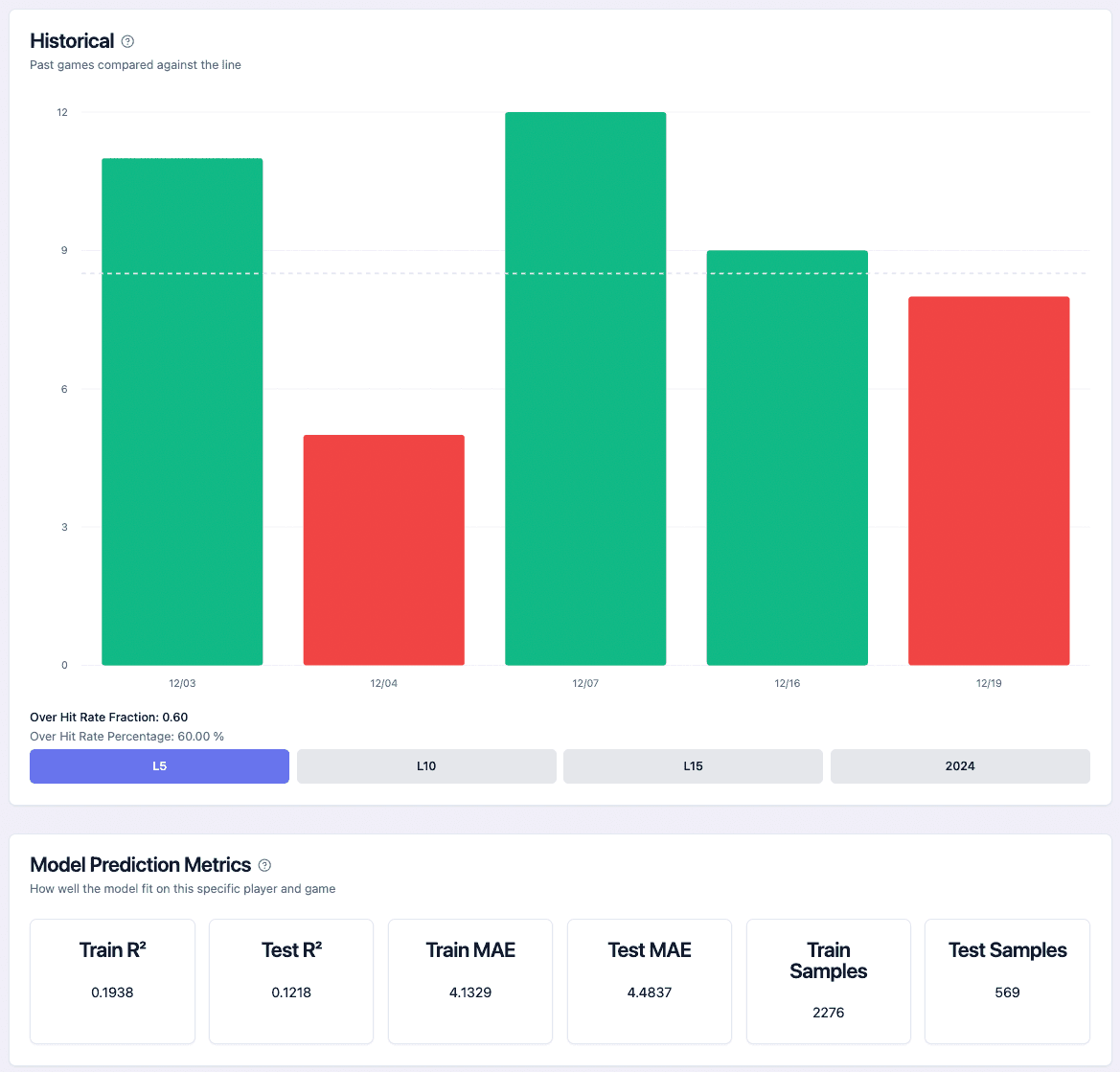Select the Test Samples metric card
The width and height of the screenshot is (1120, 1072).
pyautogui.click(x=1007, y=981)
